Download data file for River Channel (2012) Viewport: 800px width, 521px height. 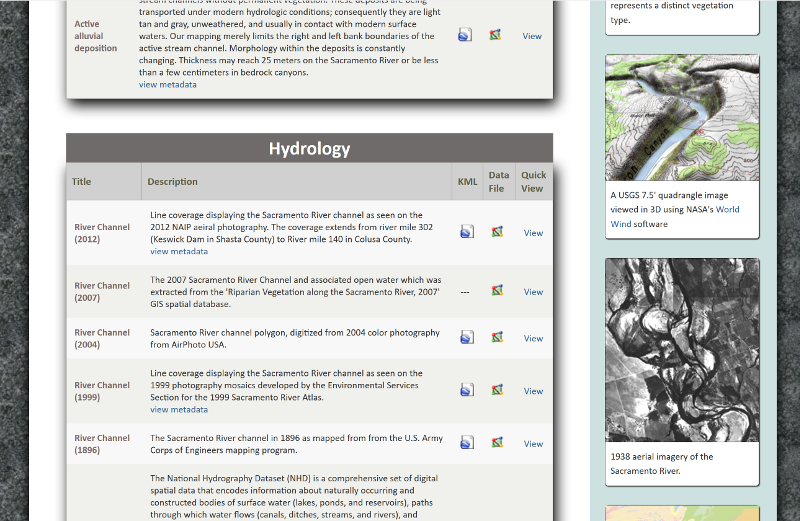coord(496,232)
